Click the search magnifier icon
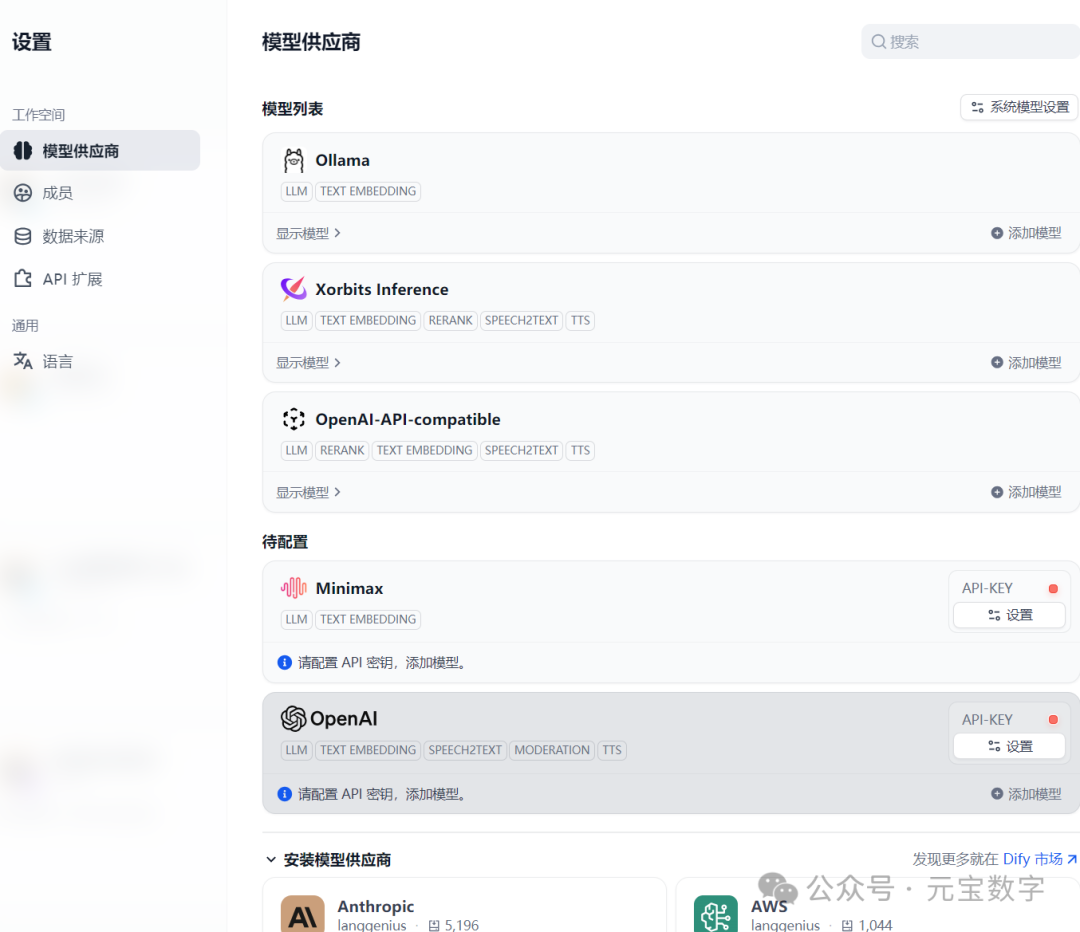The height and width of the screenshot is (932, 1080). (879, 41)
